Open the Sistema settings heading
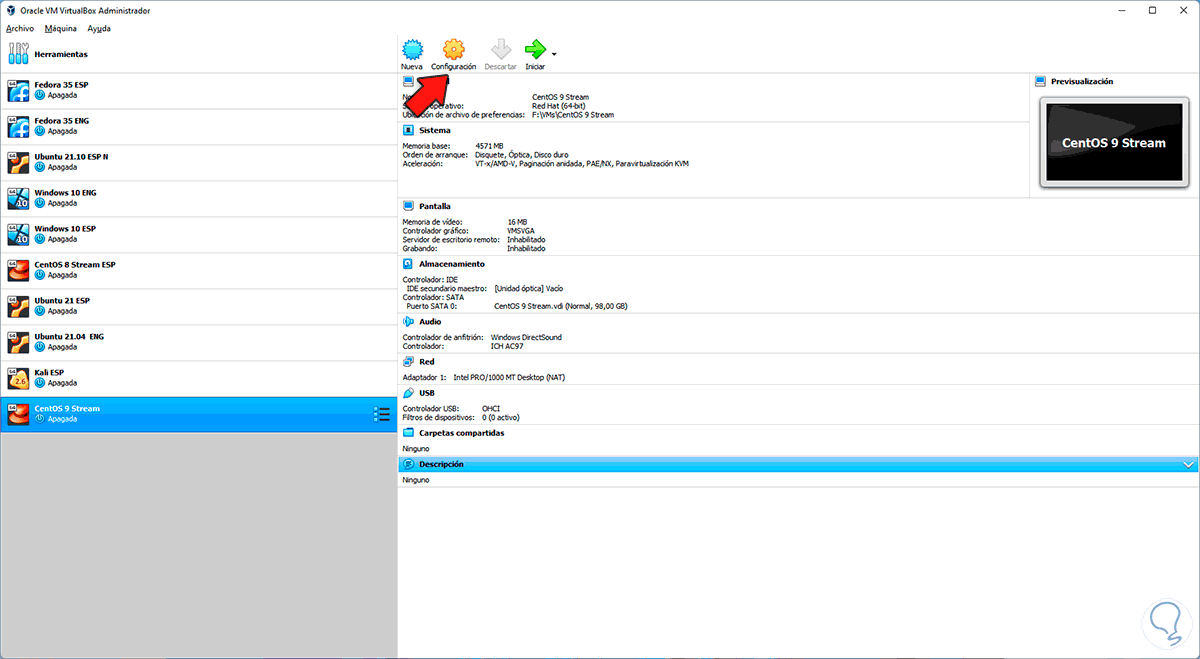 (435, 130)
